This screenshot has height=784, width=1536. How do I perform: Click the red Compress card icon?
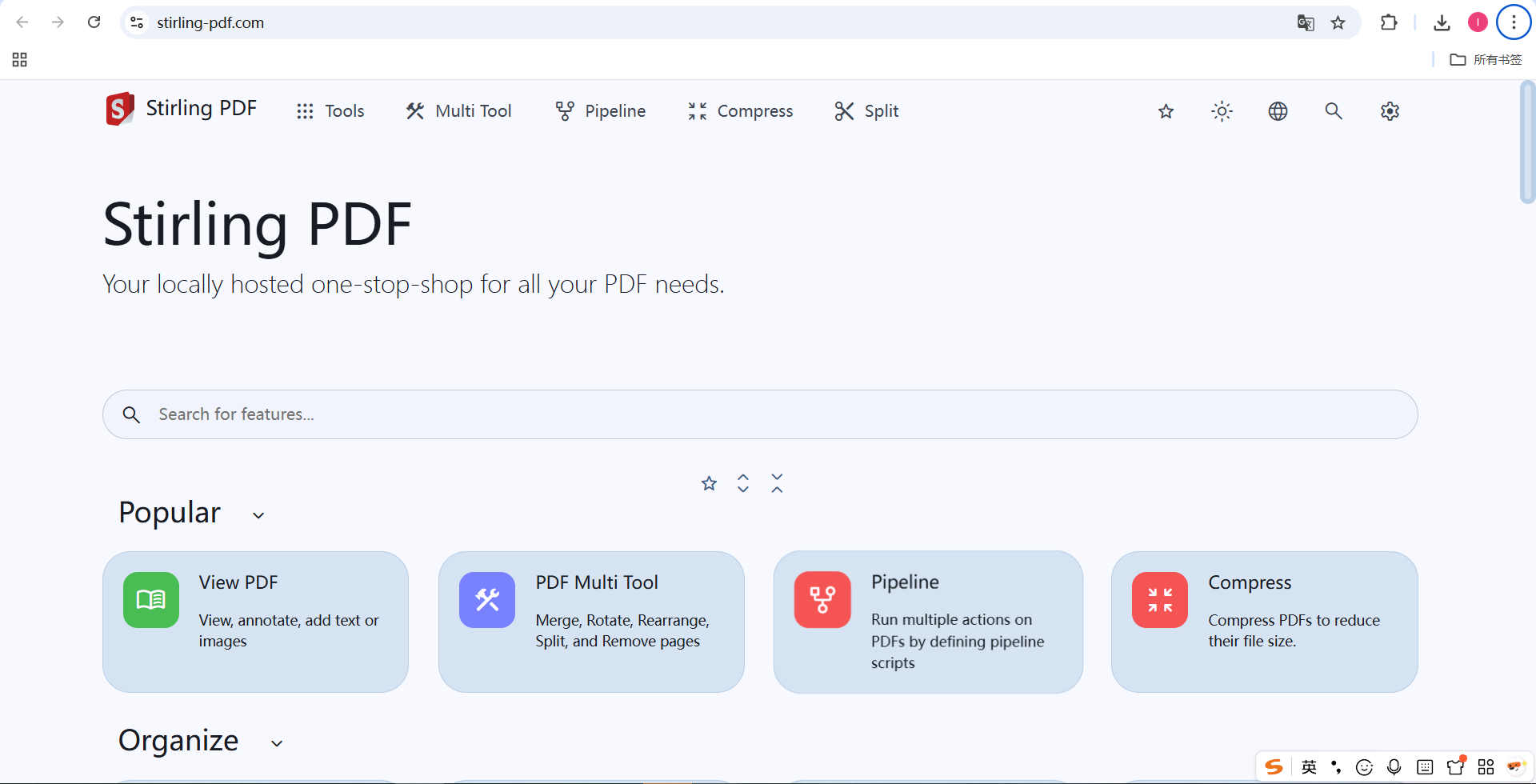[x=1159, y=600]
